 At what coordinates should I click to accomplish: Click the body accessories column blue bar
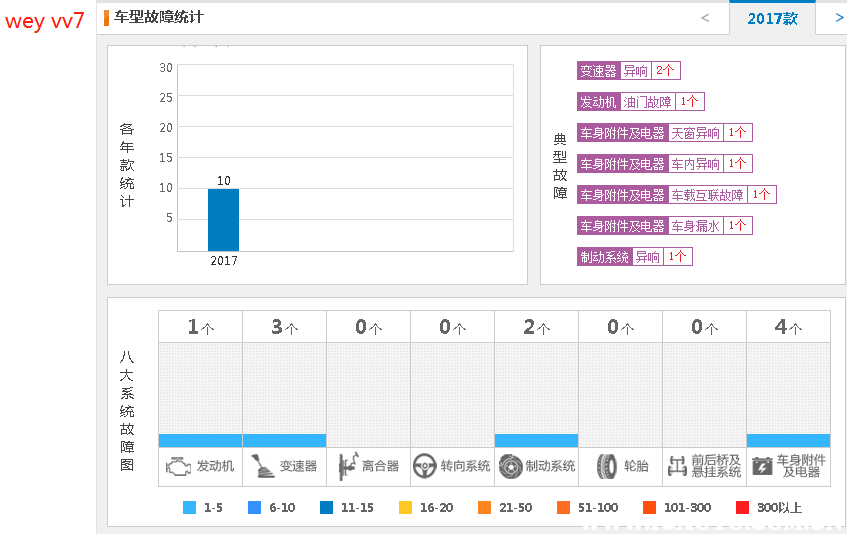788,441
